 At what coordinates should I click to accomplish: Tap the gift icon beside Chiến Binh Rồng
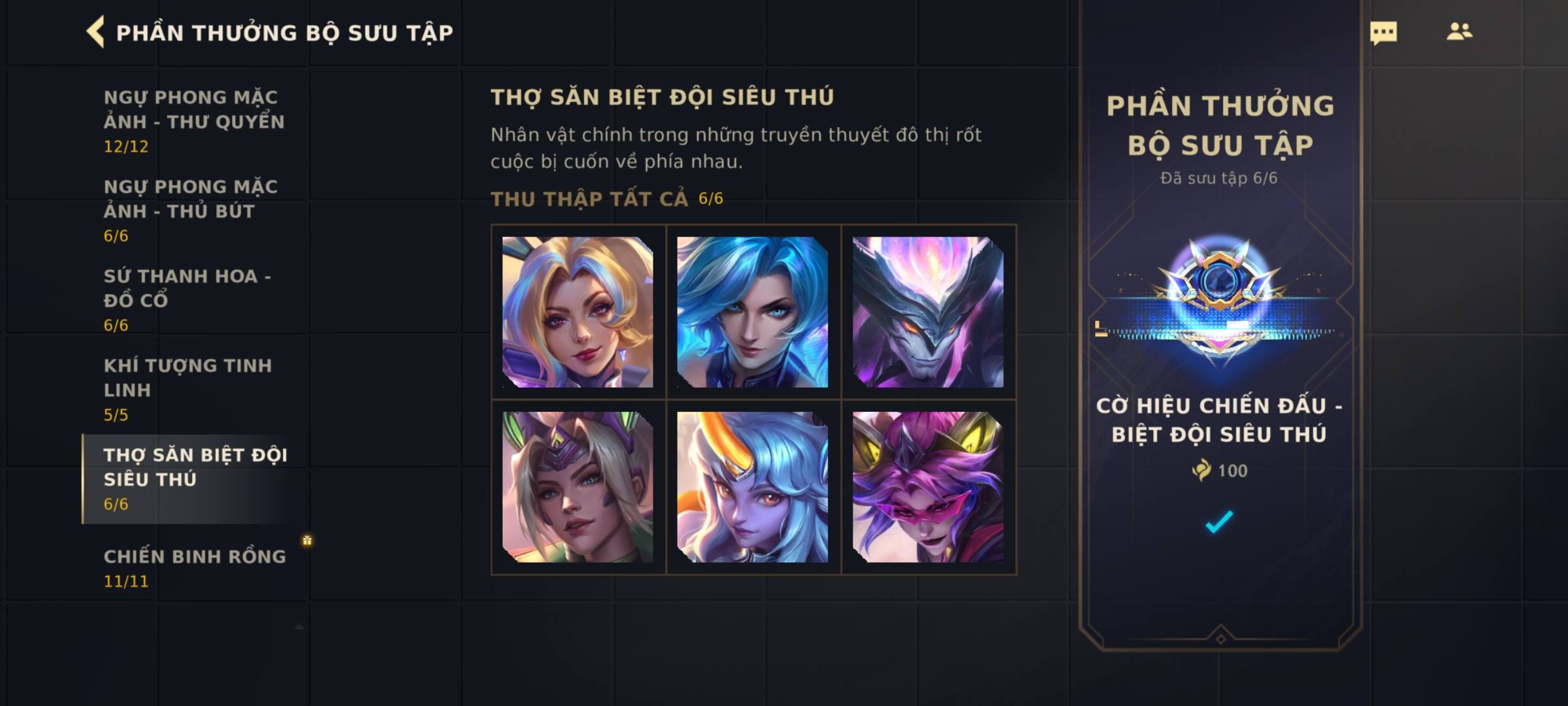pyautogui.click(x=307, y=540)
